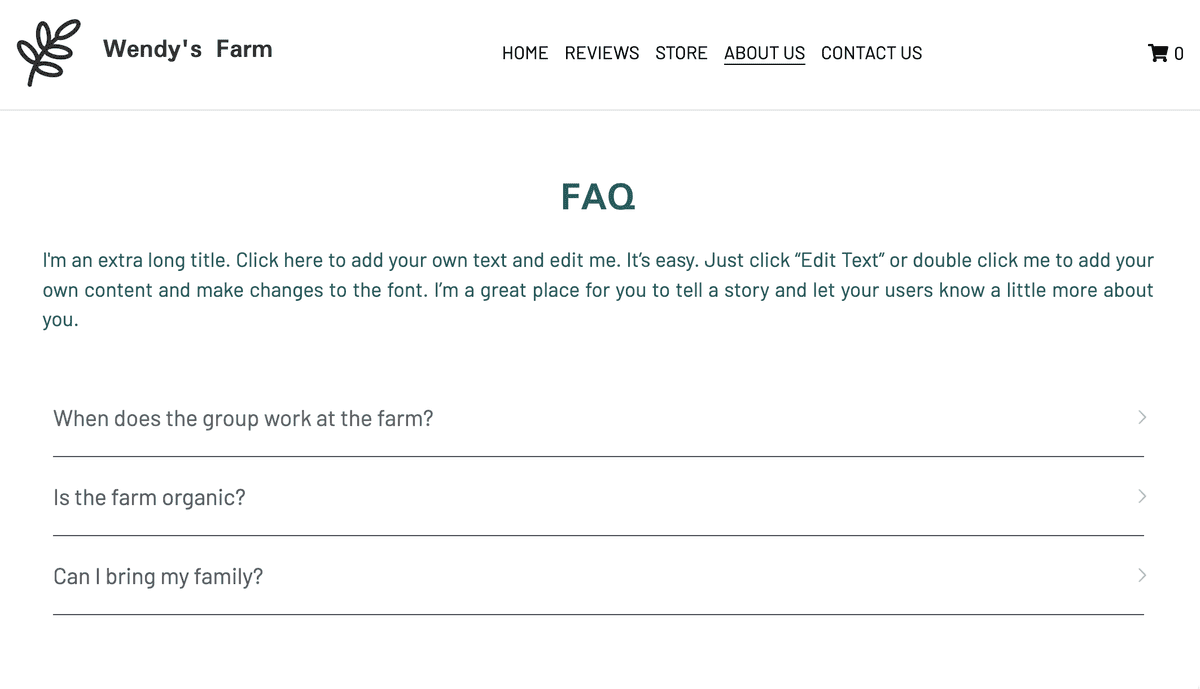This screenshot has height=689, width=1200.
Task: Select the ABOUT US menu item
Action: tap(764, 53)
